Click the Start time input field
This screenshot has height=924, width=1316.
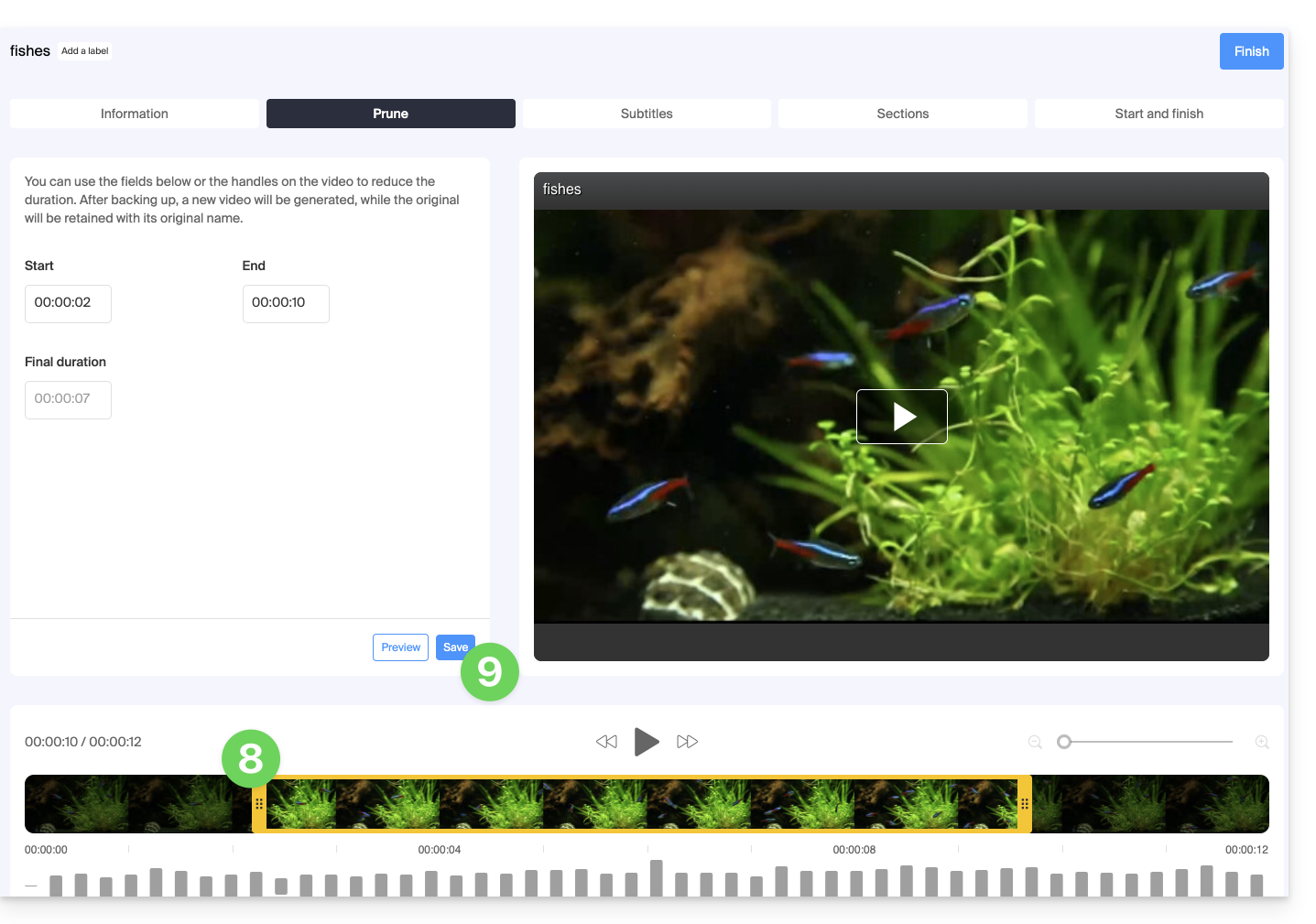coord(68,303)
